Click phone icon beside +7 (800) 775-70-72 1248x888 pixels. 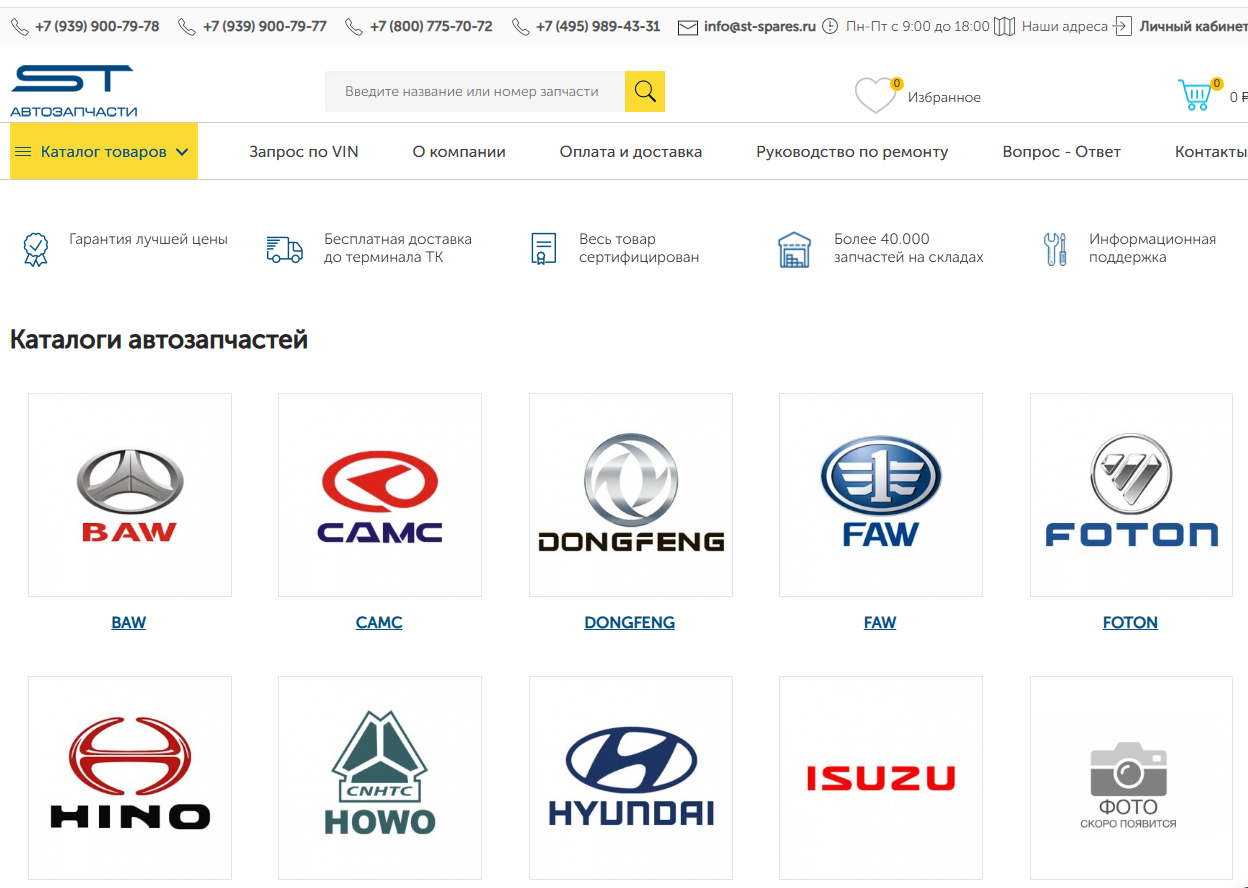354,27
